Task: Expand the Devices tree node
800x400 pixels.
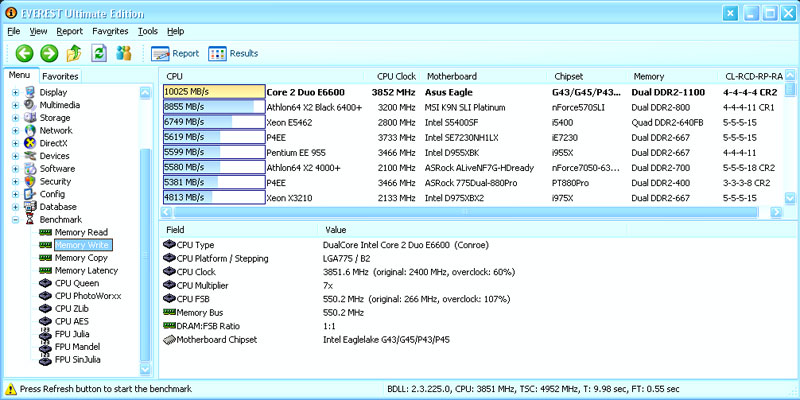Action: [x=15, y=156]
